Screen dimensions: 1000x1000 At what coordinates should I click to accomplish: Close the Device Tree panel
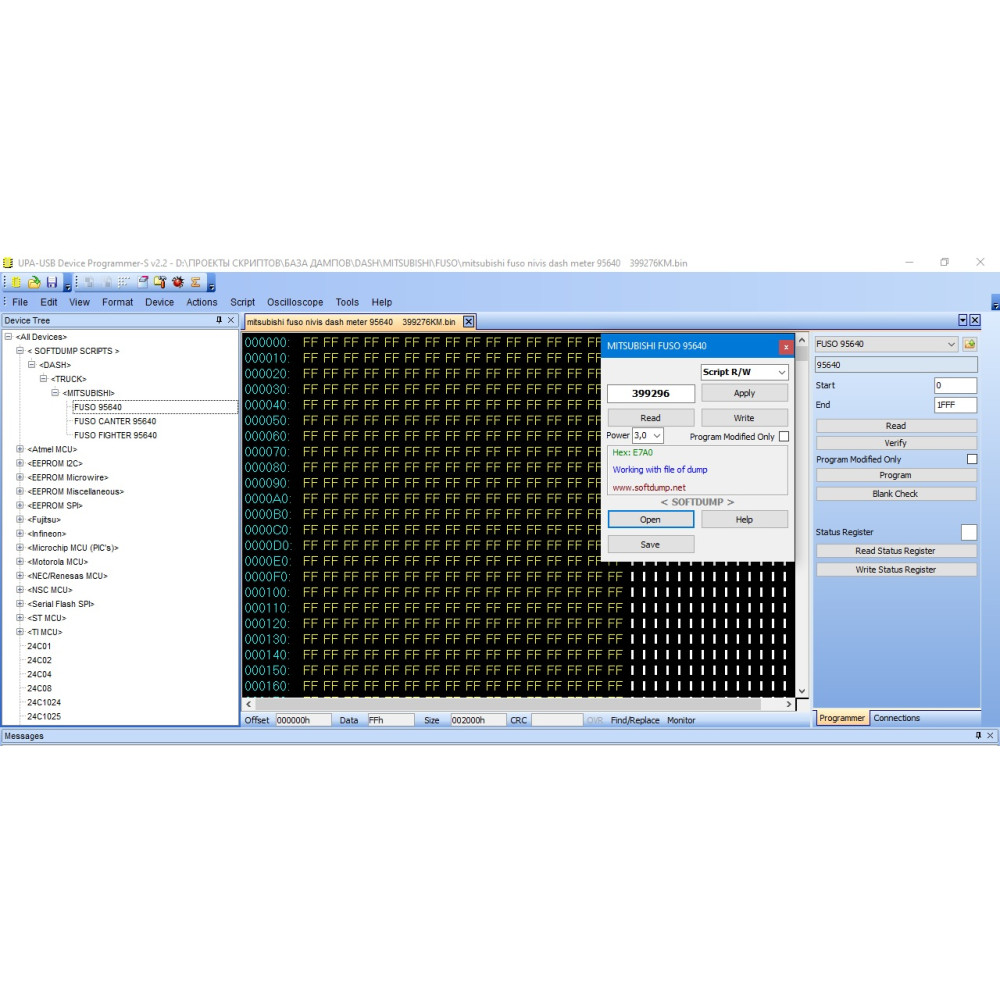click(231, 320)
